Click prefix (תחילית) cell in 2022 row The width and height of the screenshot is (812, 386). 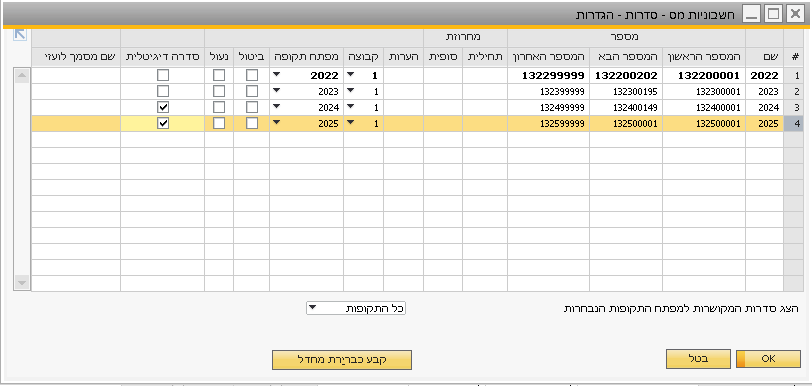(x=485, y=75)
